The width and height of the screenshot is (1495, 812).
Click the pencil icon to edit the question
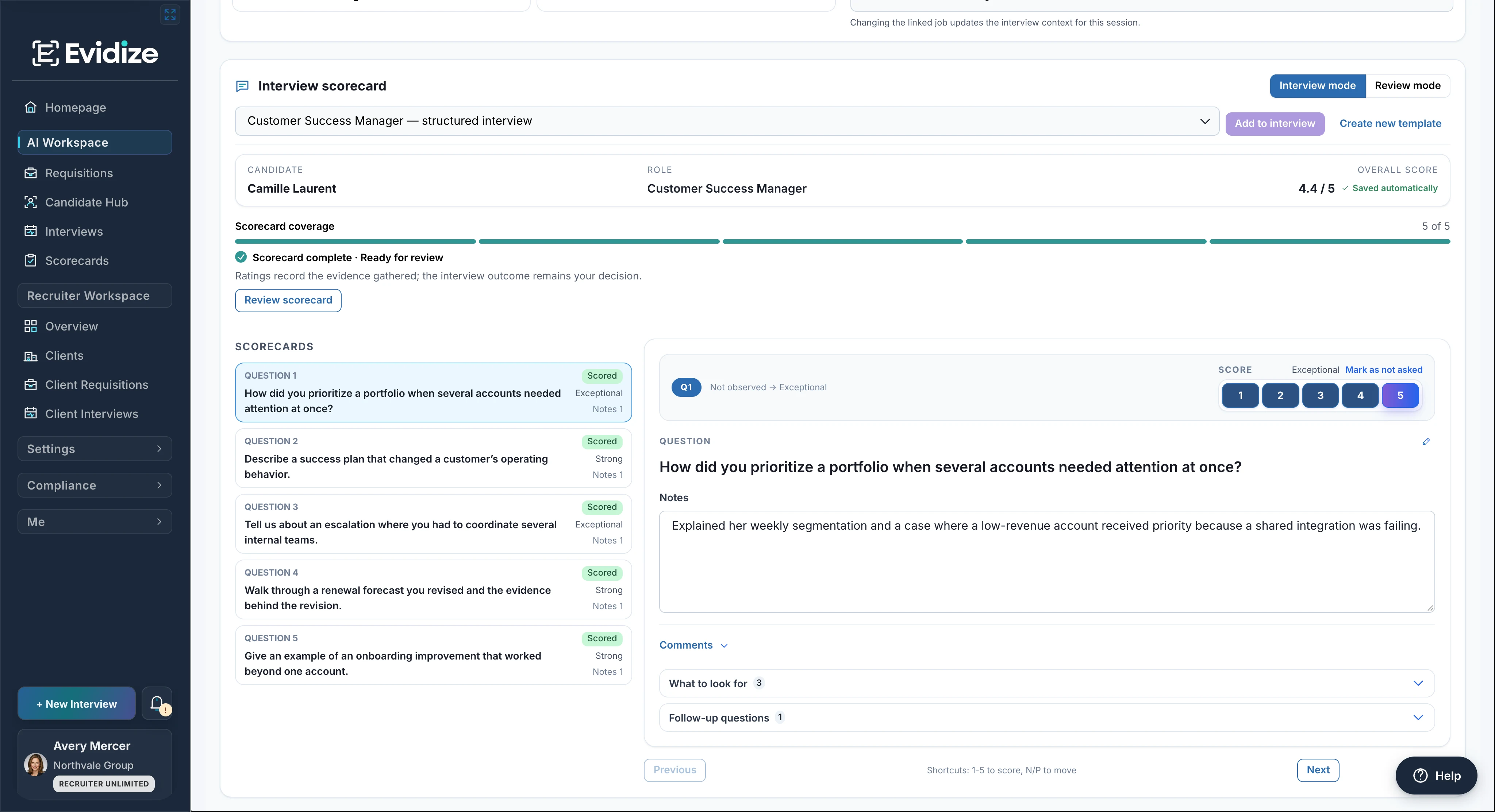pyautogui.click(x=1426, y=441)
